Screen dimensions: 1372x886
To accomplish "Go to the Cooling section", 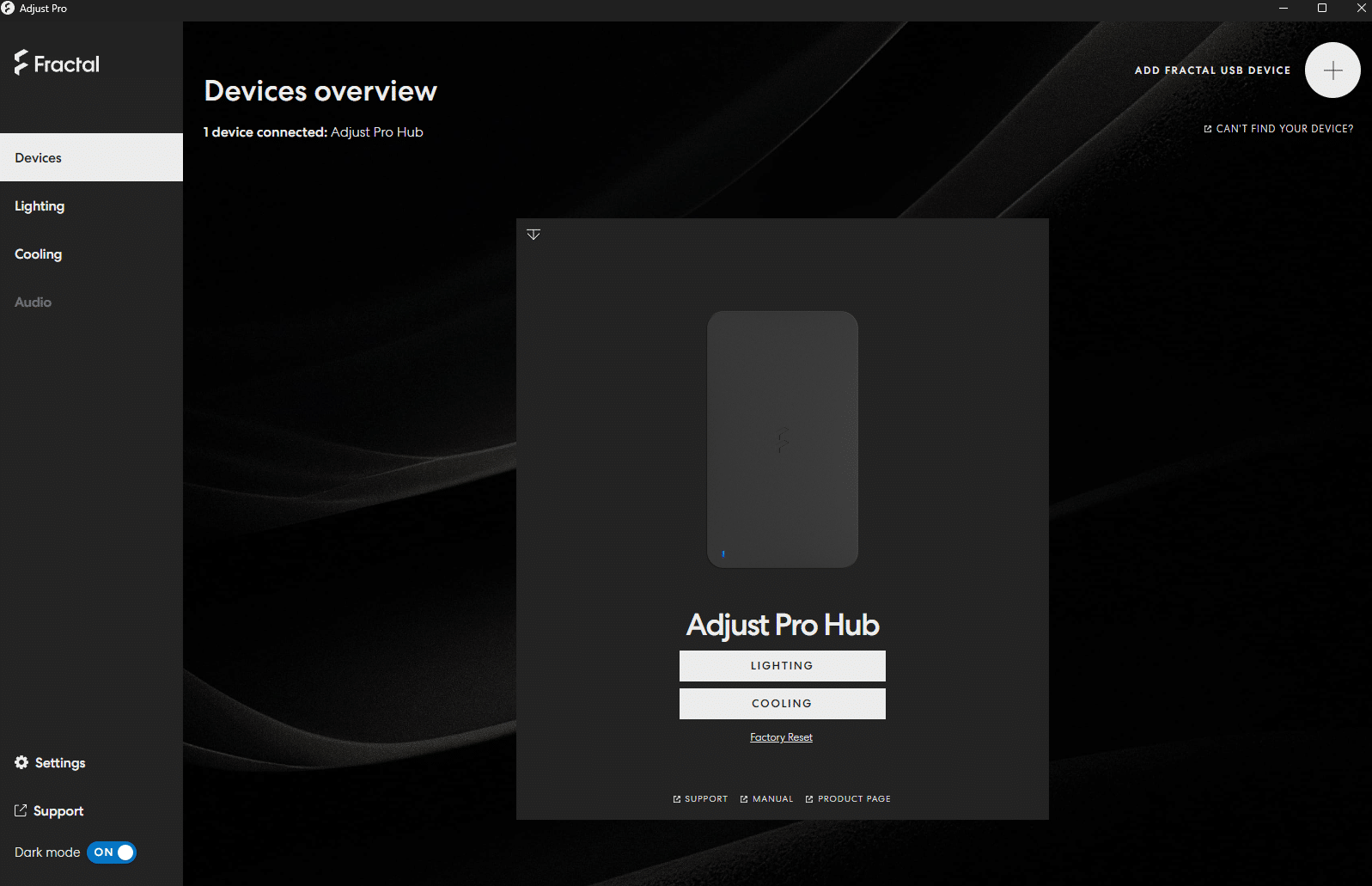I will 39,254.
